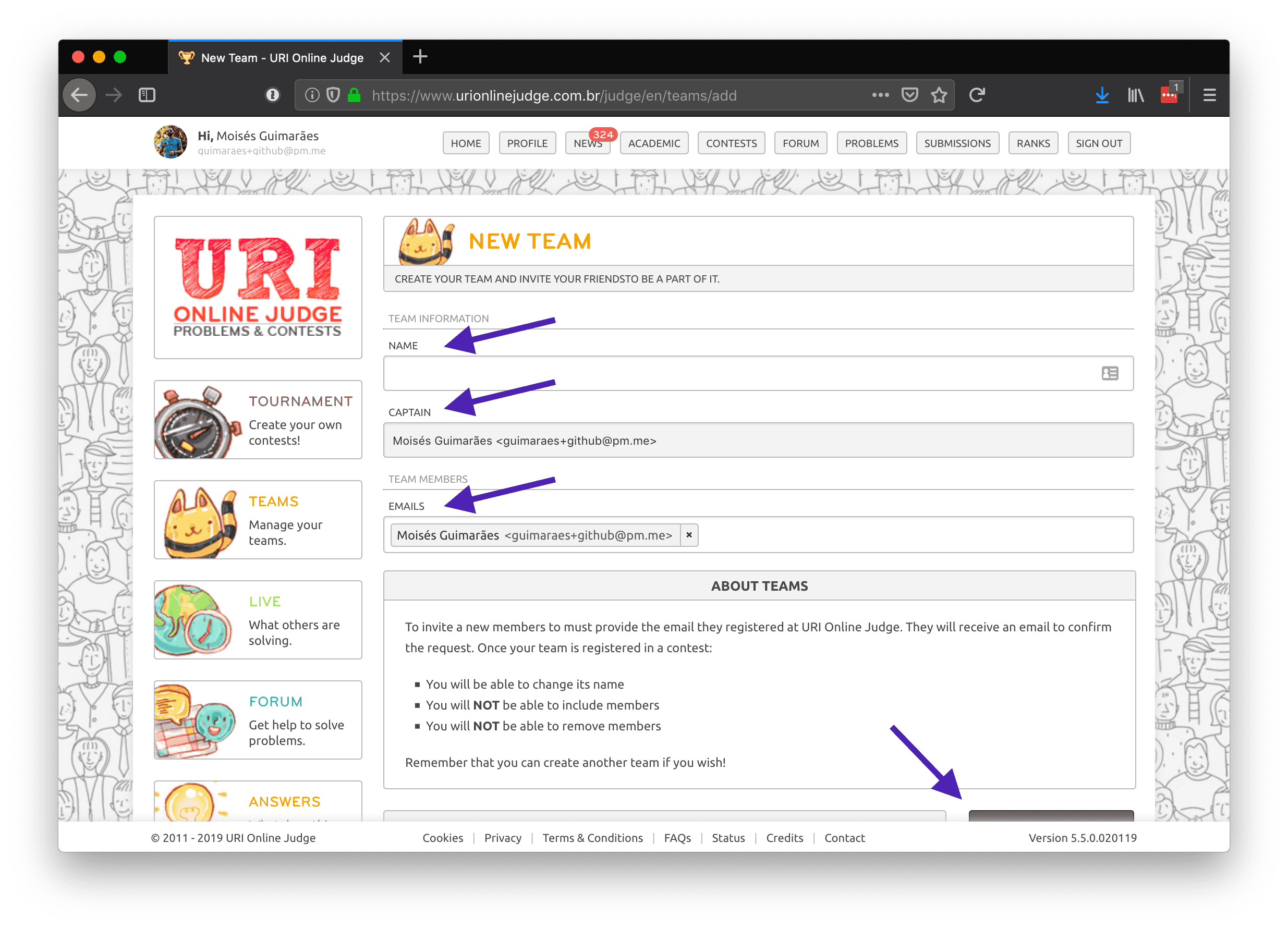Click the Captain read-only field
Image resolution: width=1288 pixels, height=929 pixels.
click(758, 440)
